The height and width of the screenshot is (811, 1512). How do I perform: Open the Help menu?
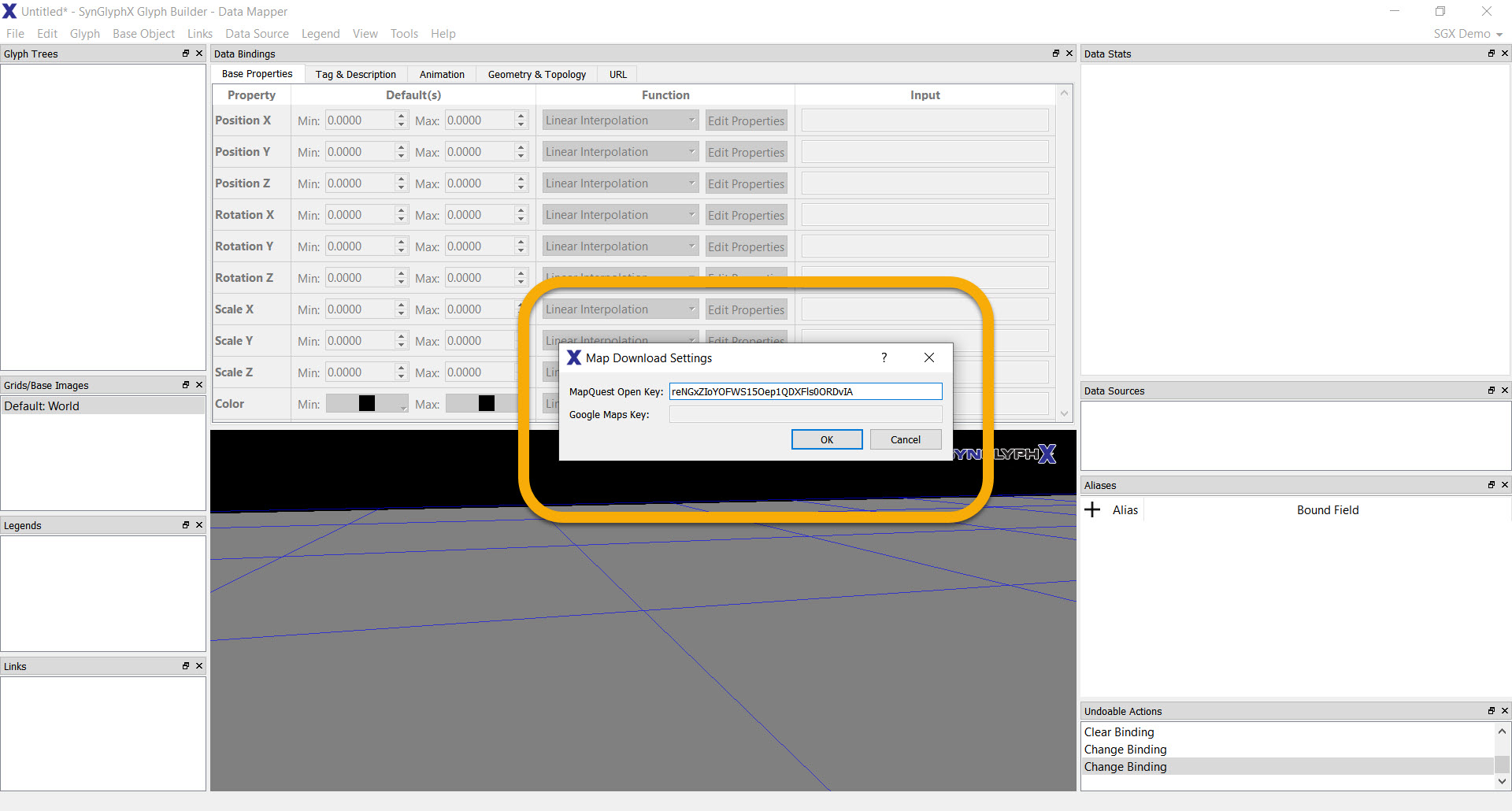coord(443,34)
